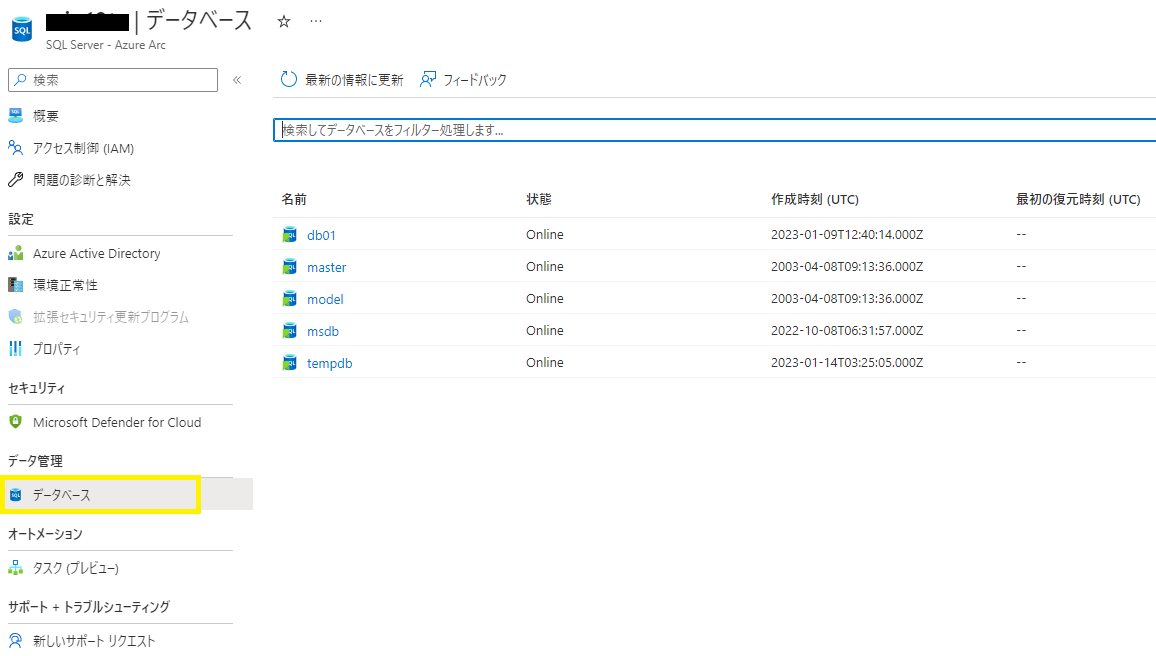
Task: Click 最初の復元時刻 (UTC) column header
Action: tap(1078, 199)
